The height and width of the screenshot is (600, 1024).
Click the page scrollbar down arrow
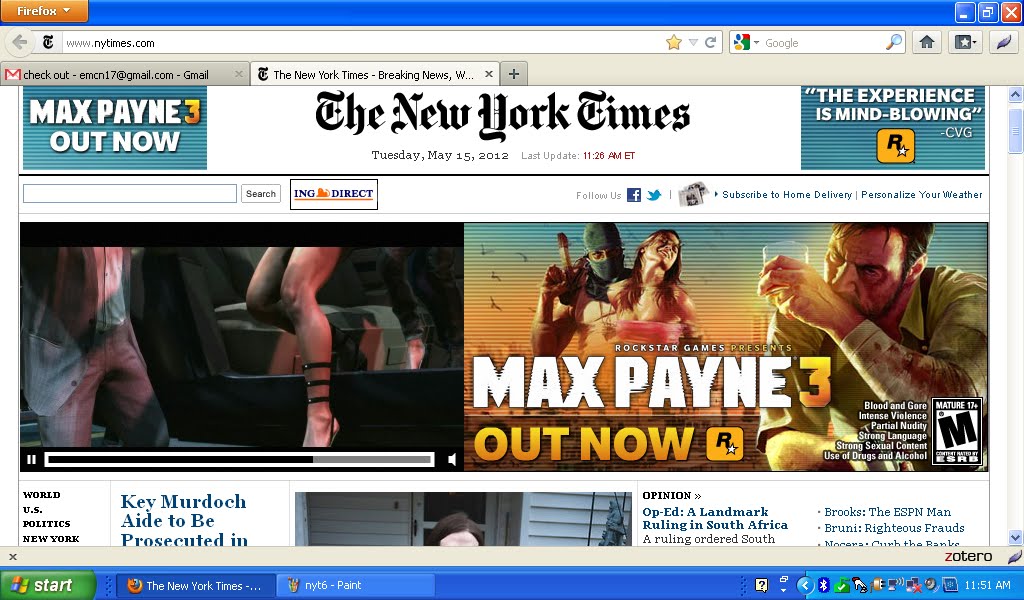(x=1015, y=538)
